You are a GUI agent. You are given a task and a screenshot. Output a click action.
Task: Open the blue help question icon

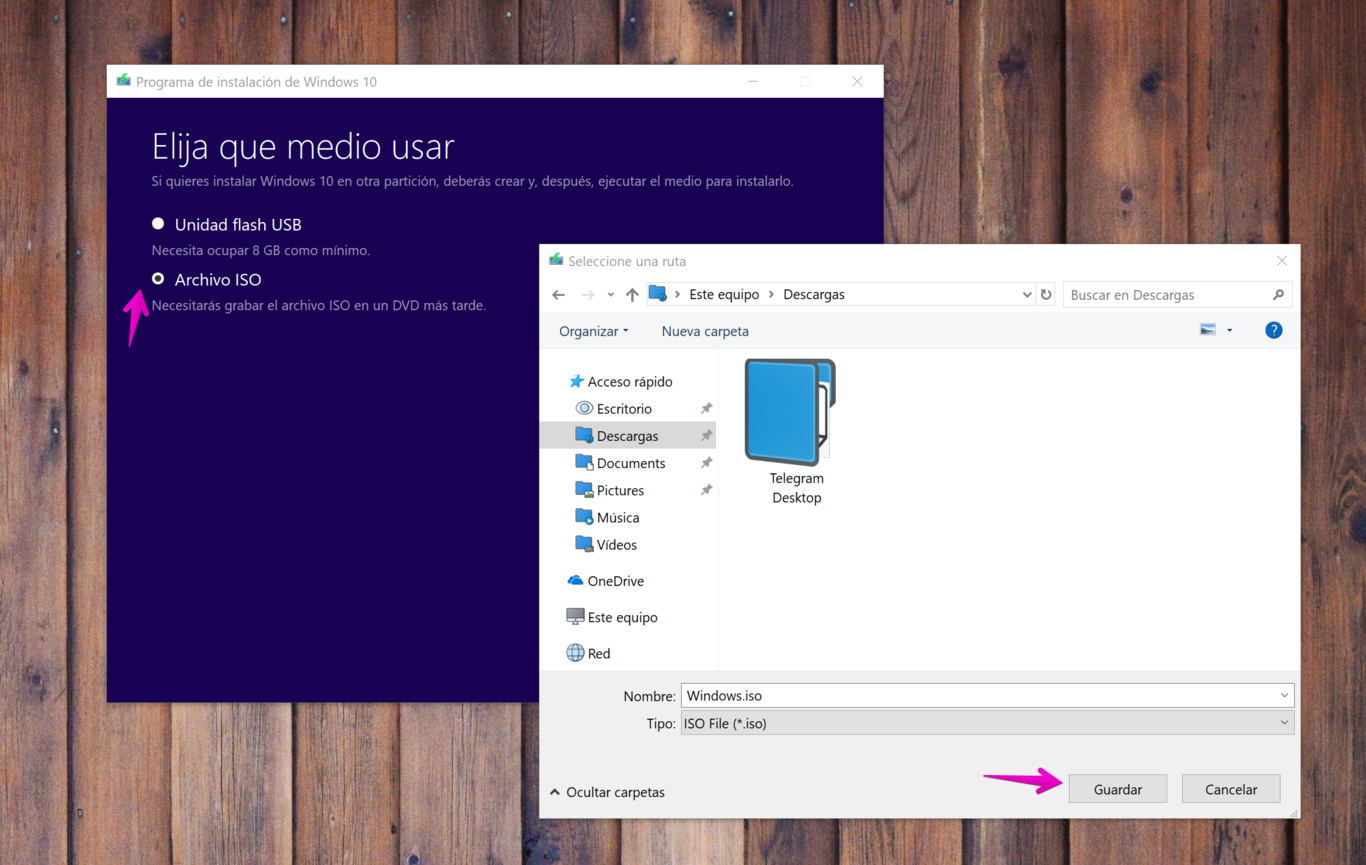(x=1274, y=330)
